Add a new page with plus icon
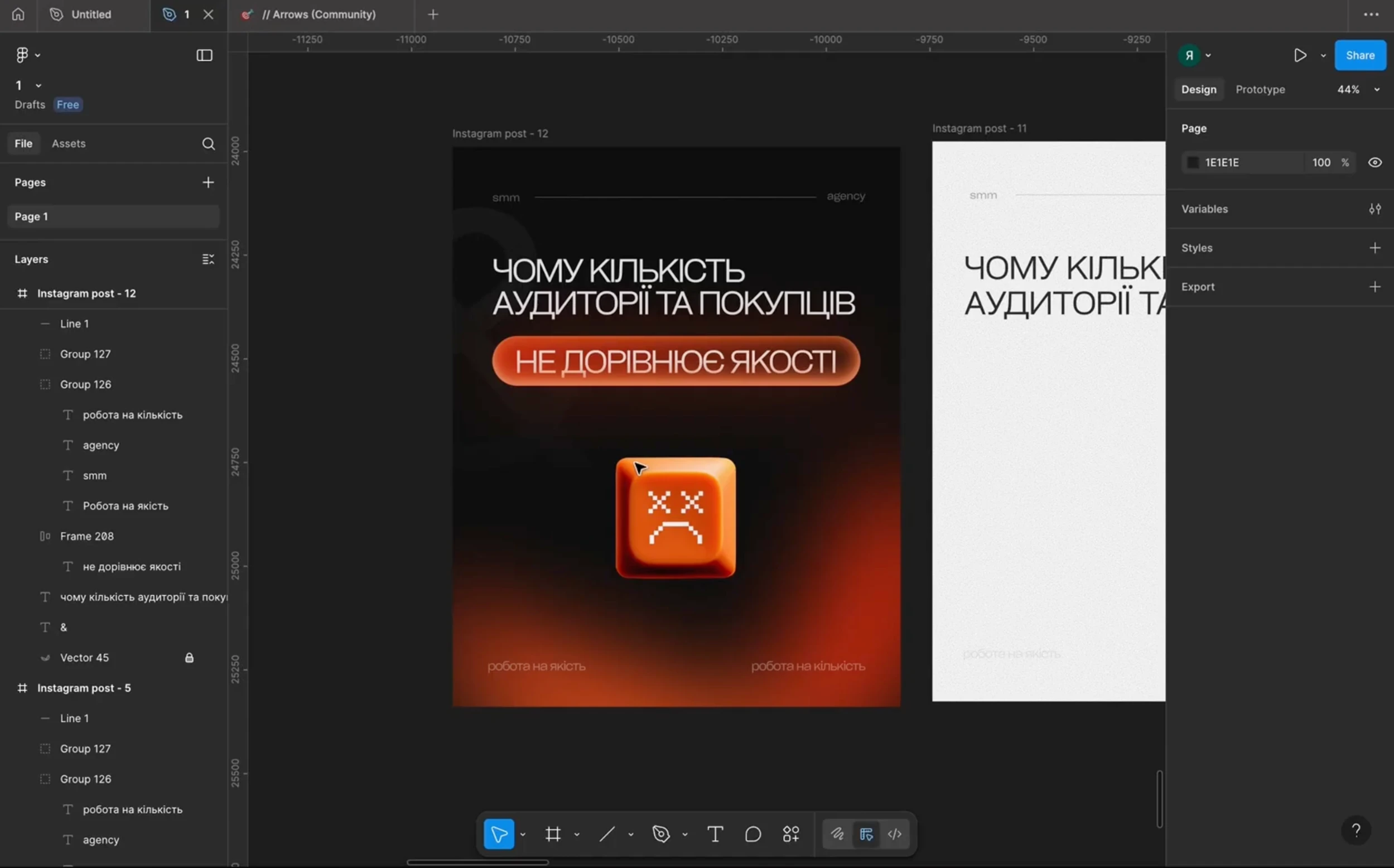1394x868 pixels. click(208, 182)
